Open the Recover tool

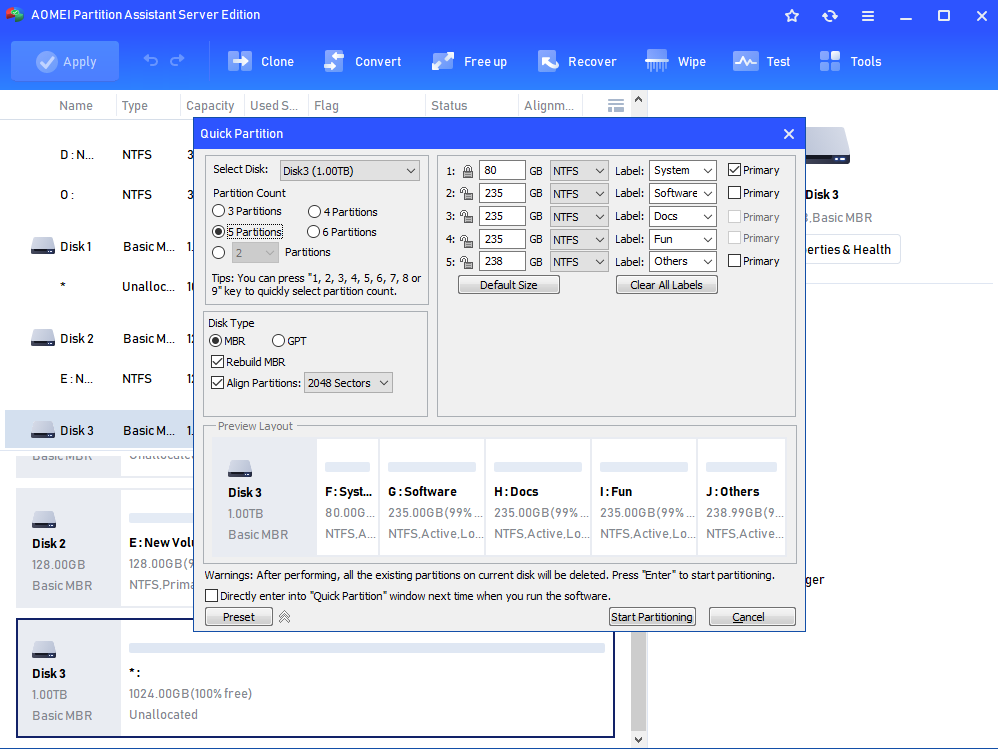coord(577,61)
